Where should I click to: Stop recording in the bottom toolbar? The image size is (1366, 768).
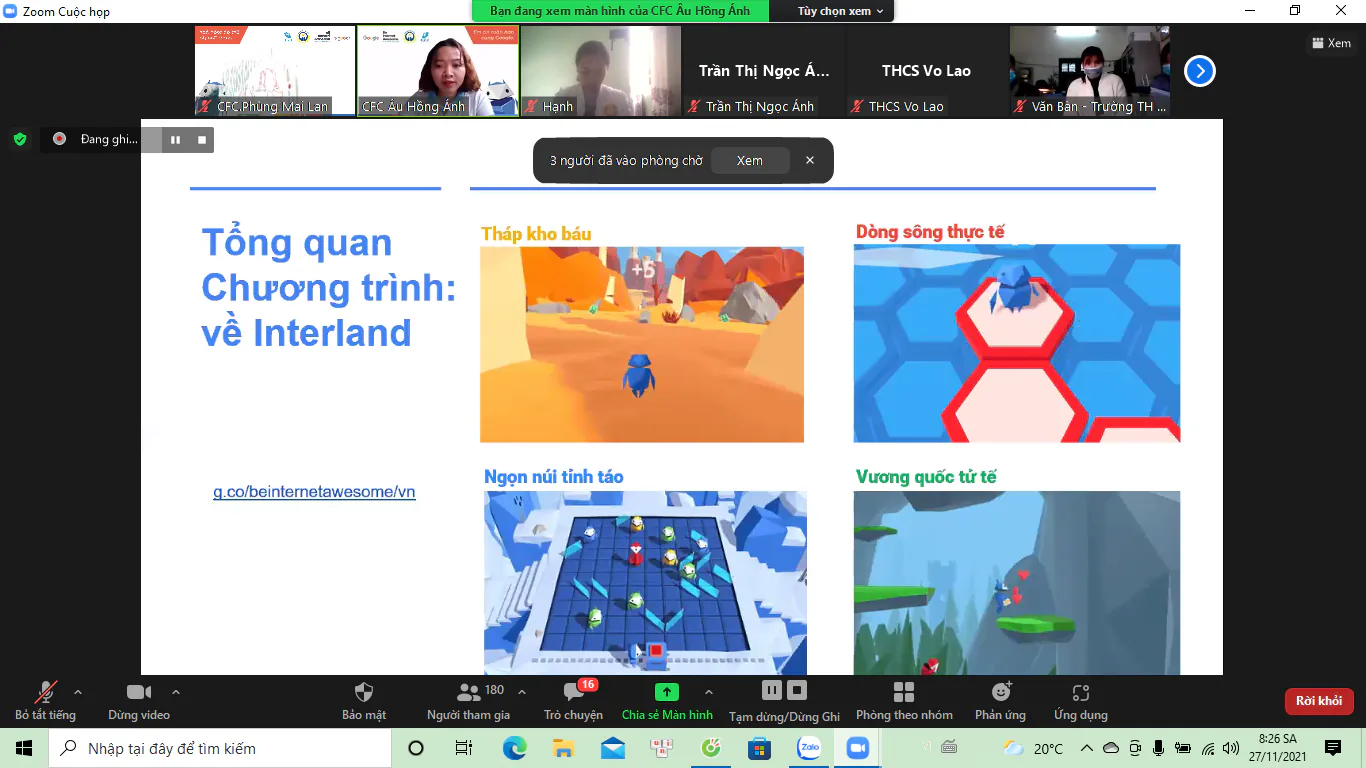tap(797, 690)
